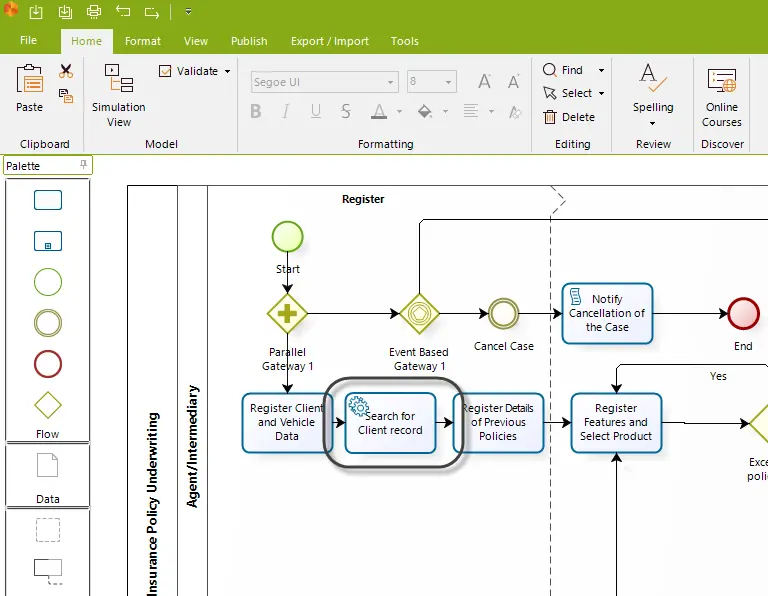Image resolution: width=768 pixels, height=596 pixels.
Task: Select the Task shape in Palette
Action: point(48,200)
